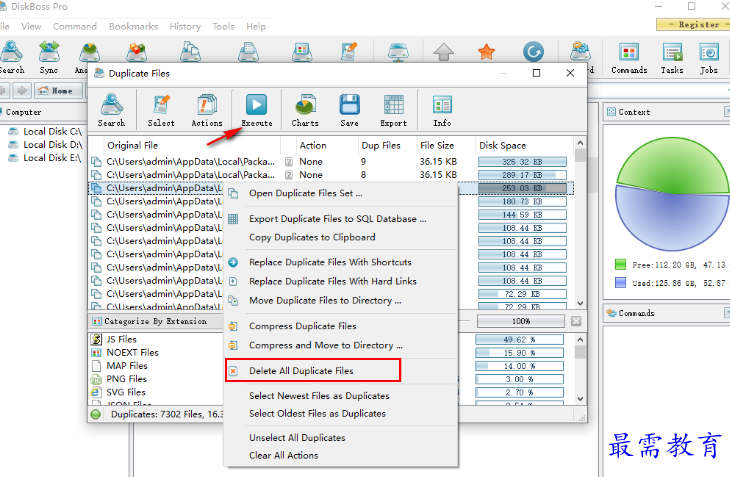Click the Home navigation button
This screenshot has height=477, width=730.
[58, 91]
